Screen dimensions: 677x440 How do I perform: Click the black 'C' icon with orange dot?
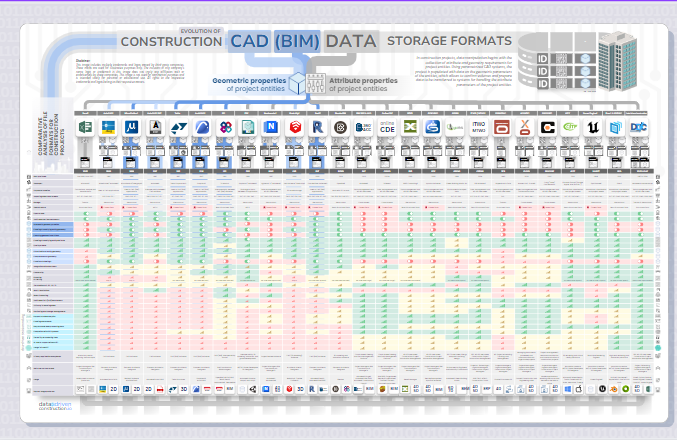point(547,127)
